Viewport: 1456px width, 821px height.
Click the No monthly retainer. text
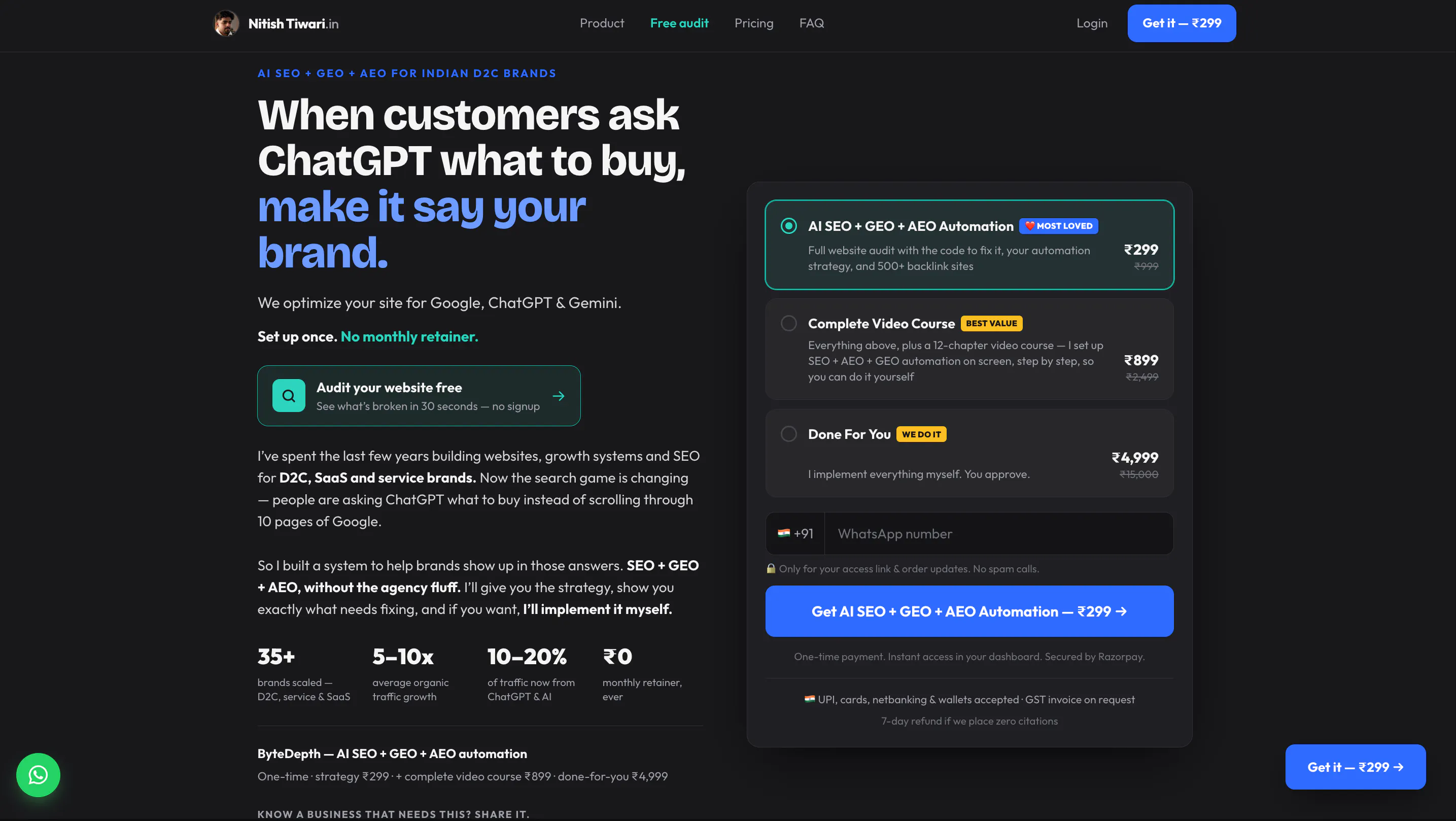tap(409, 336)
